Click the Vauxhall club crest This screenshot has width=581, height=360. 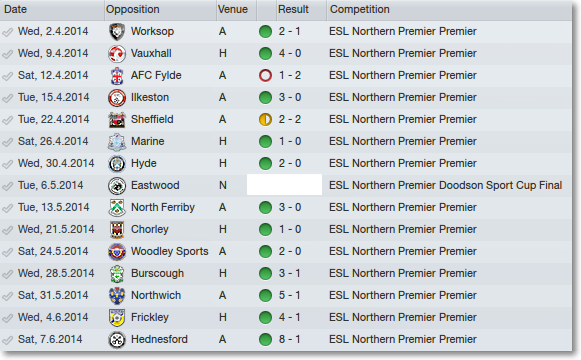pos(117,54)
